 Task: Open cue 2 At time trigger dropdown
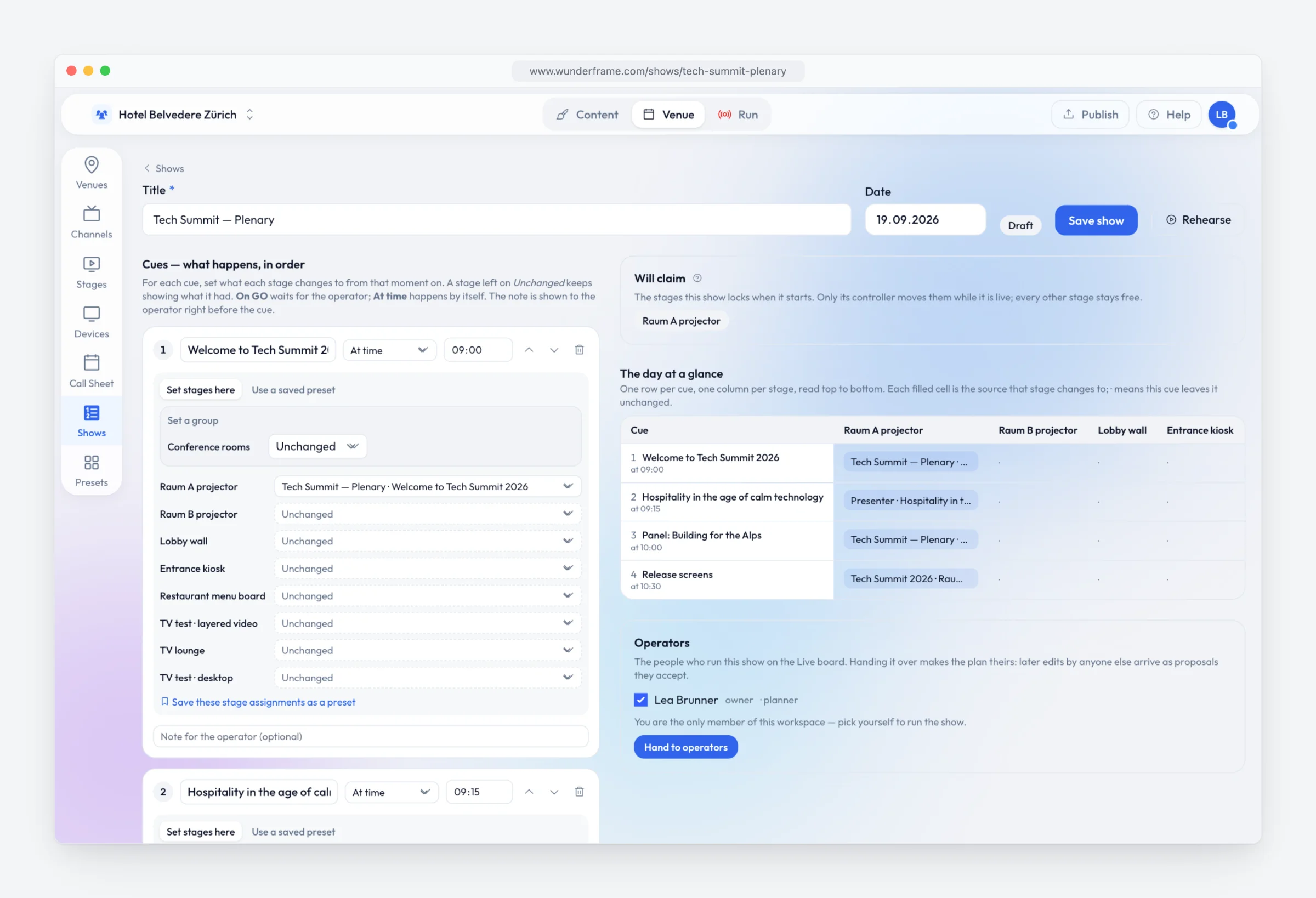[x=392, y=792]
